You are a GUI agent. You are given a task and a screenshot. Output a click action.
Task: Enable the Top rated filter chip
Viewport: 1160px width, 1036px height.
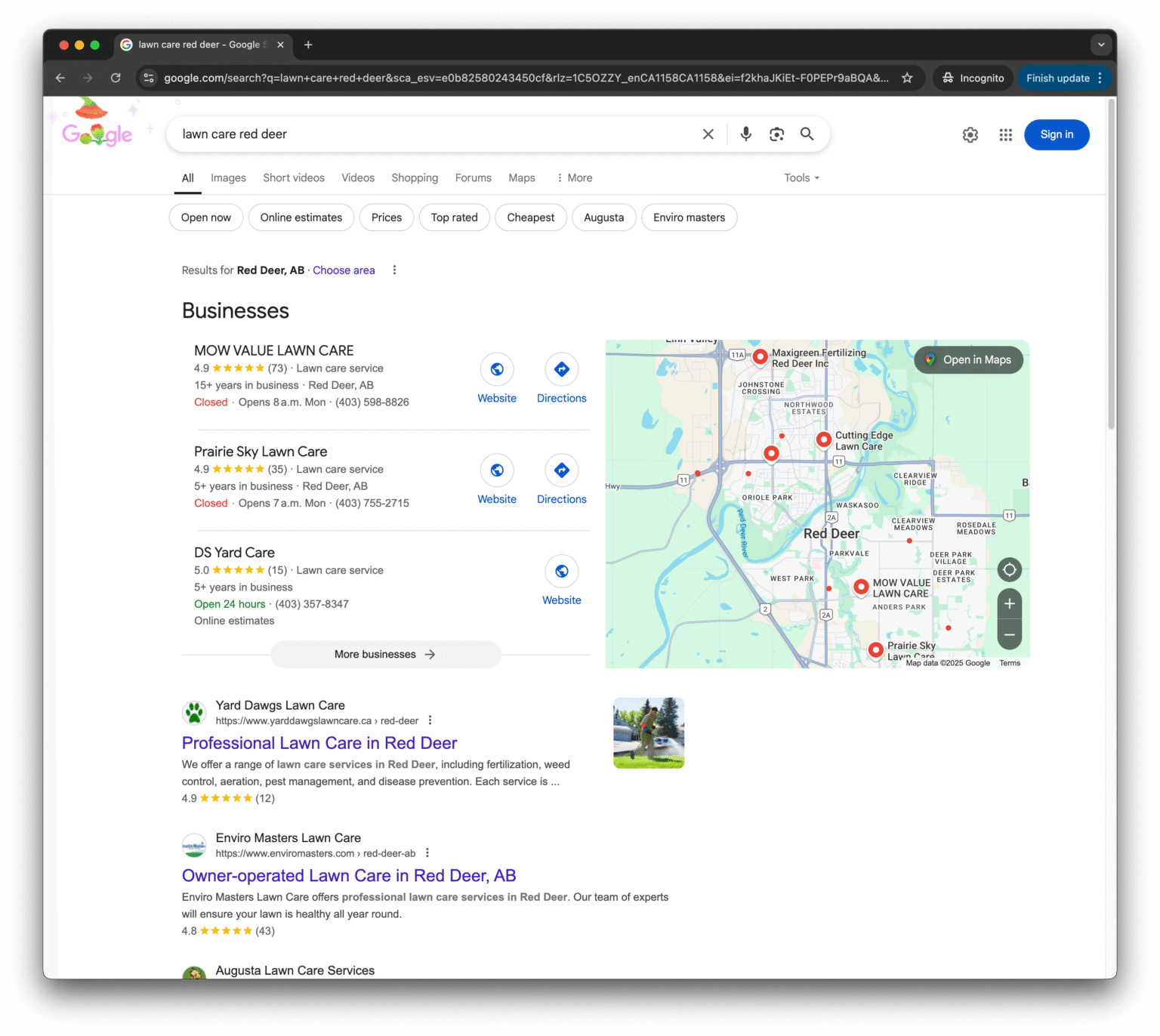(x=454, y=217)
